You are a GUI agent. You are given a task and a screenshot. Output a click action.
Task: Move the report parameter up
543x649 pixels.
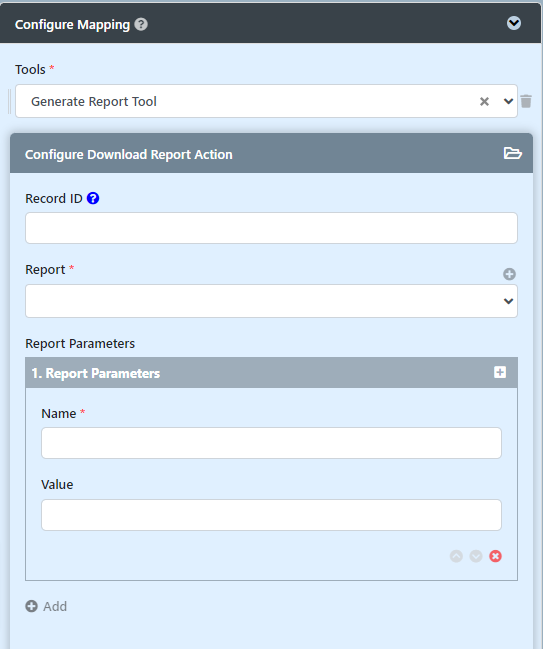456,556
